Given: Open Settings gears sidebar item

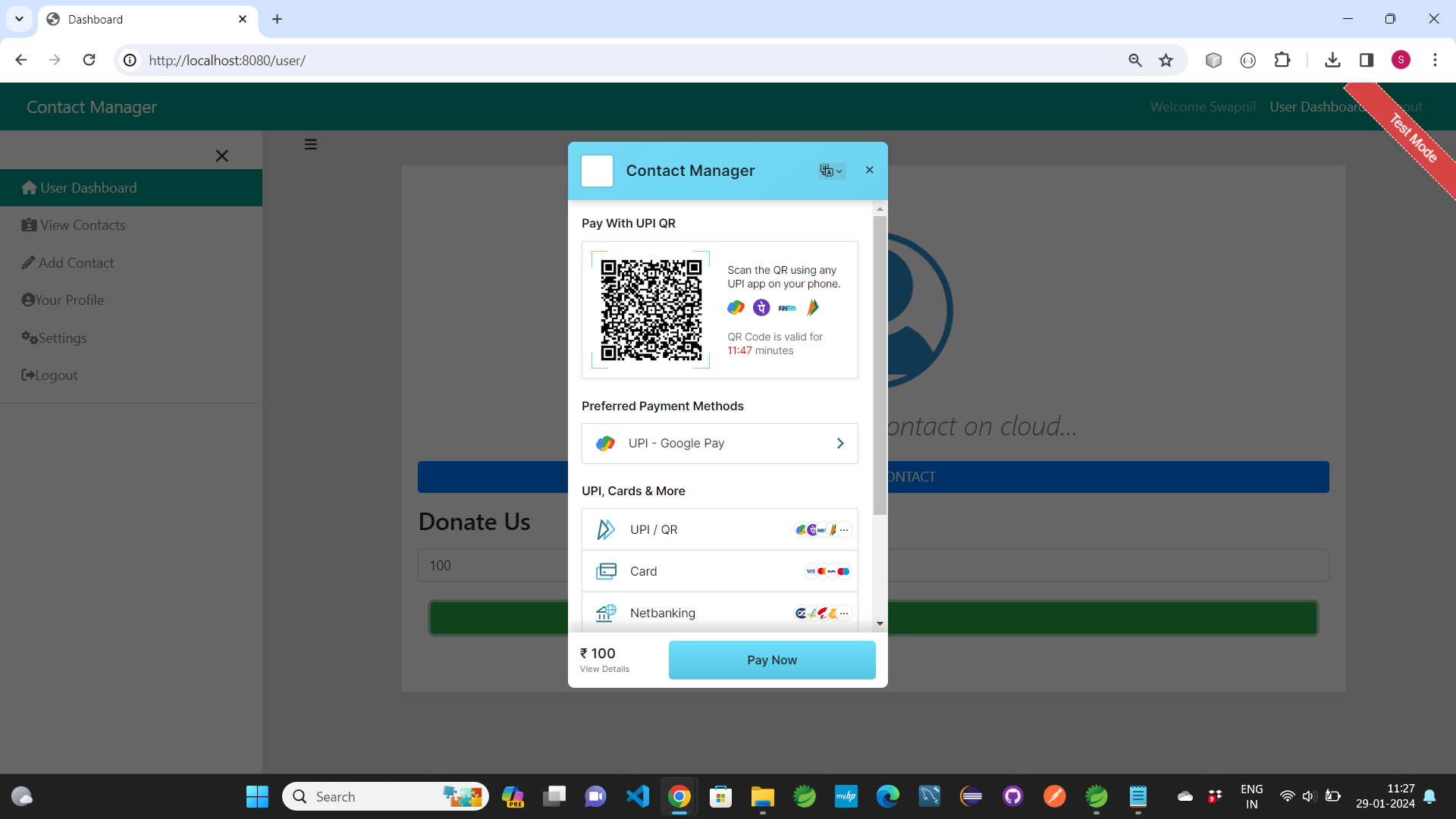Looking at the screenshot, I should pos(62,337).
